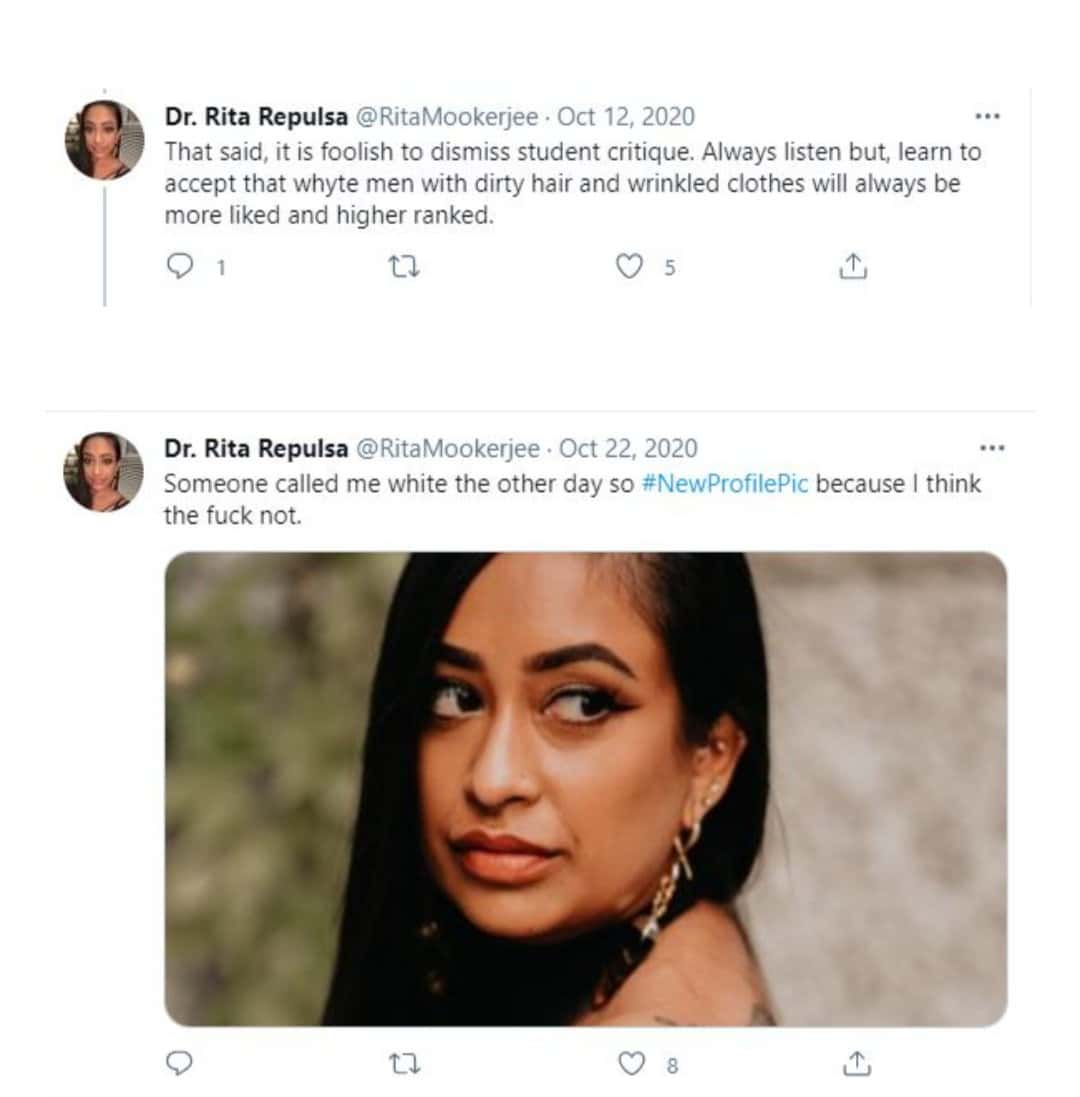Like the Oct 12 tweet
1080x1097 pixels.
tap(629, 267)
